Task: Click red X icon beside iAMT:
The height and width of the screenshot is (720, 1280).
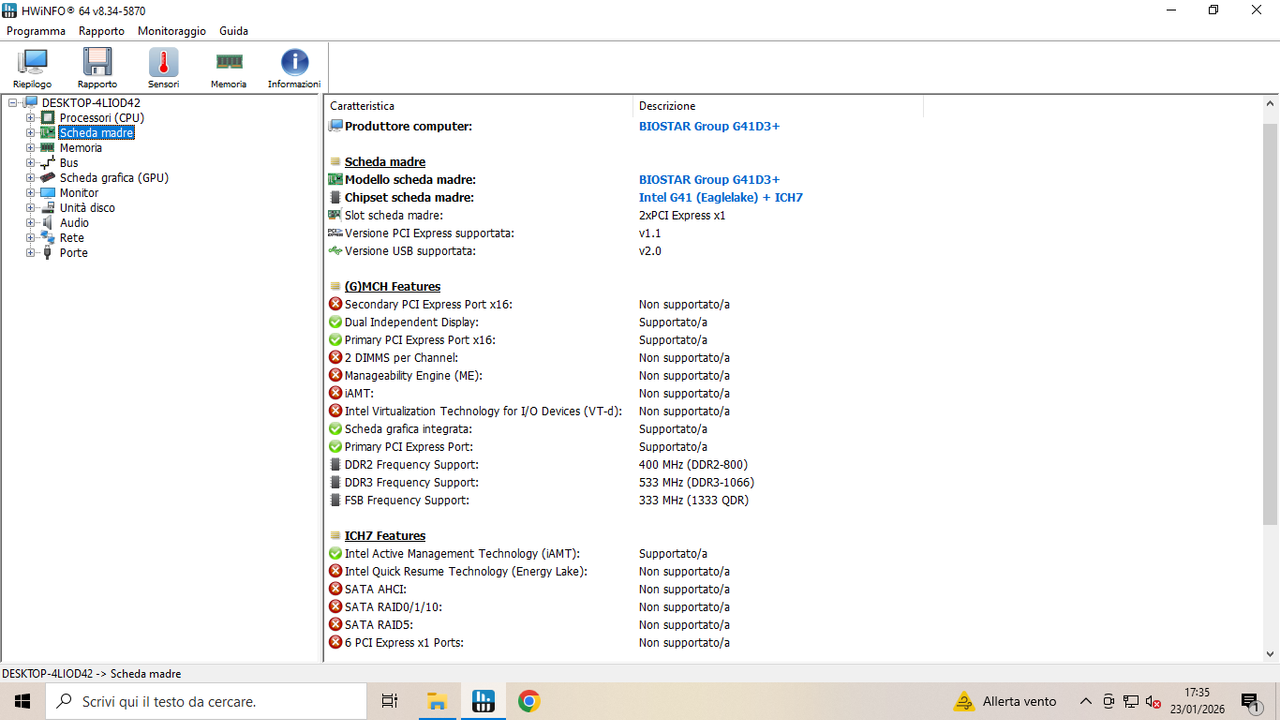Action: pos(335,394)
